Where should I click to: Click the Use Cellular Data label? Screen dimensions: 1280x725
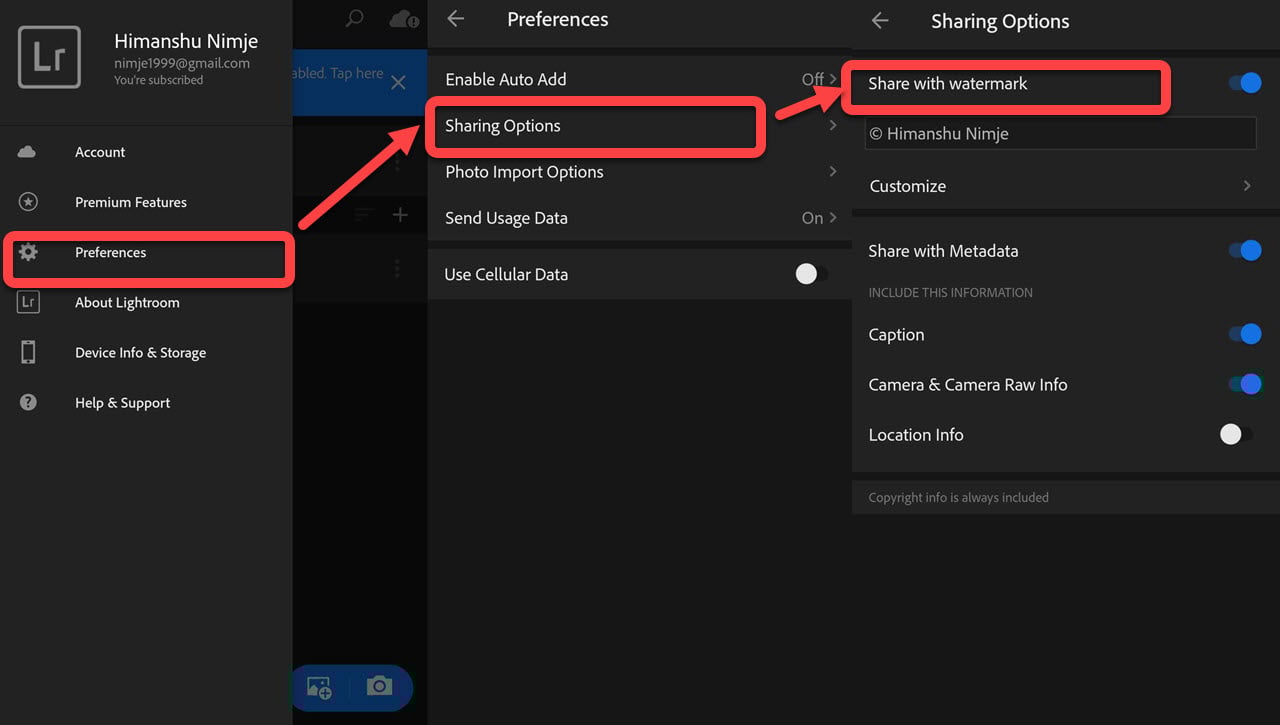[506, 274]
